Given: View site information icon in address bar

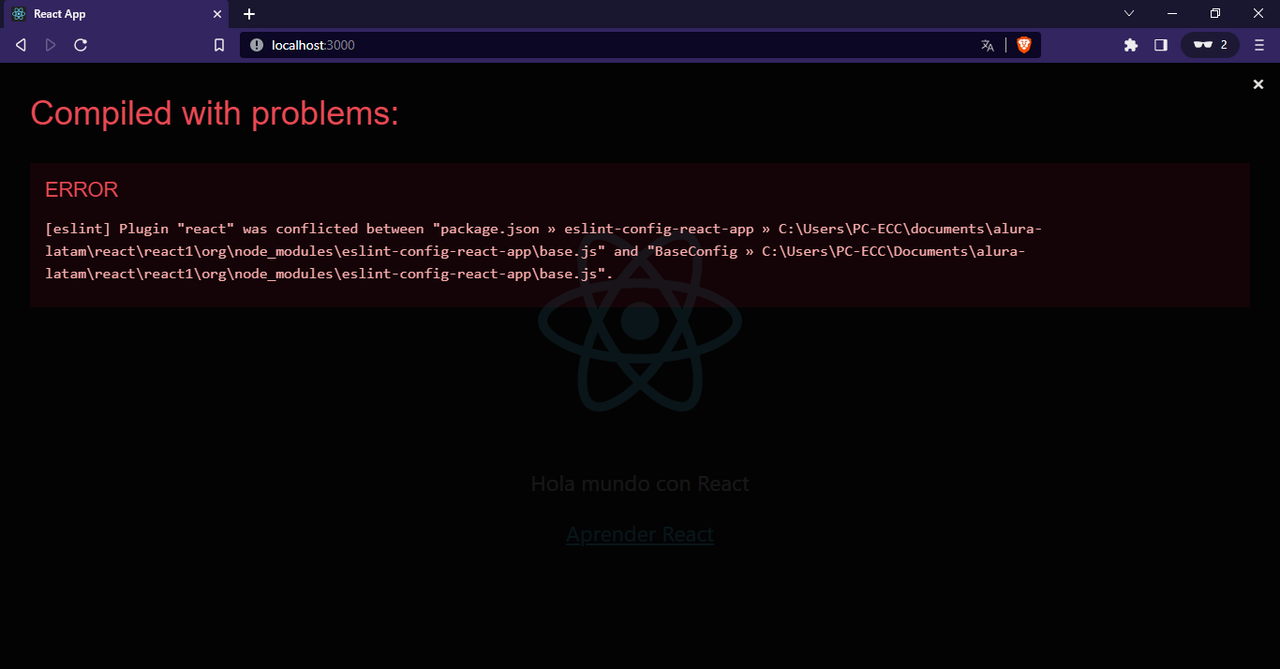Looking at the screenshot, I should (256, 45).
